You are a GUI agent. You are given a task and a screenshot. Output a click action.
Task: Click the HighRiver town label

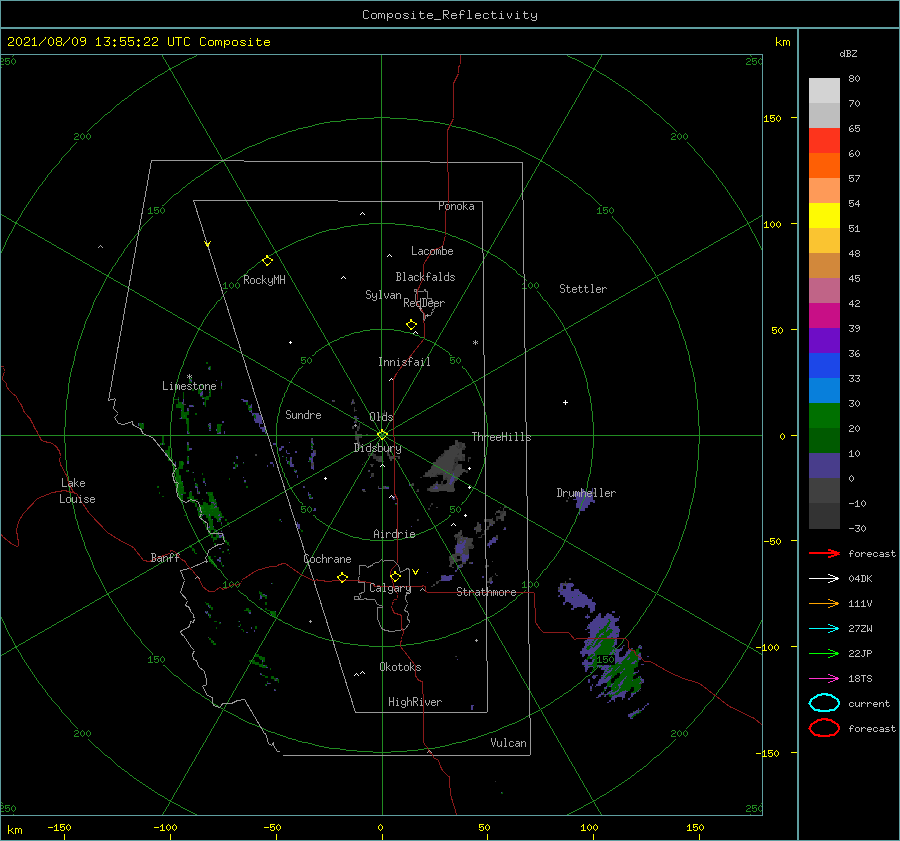(x=415, y=702)
